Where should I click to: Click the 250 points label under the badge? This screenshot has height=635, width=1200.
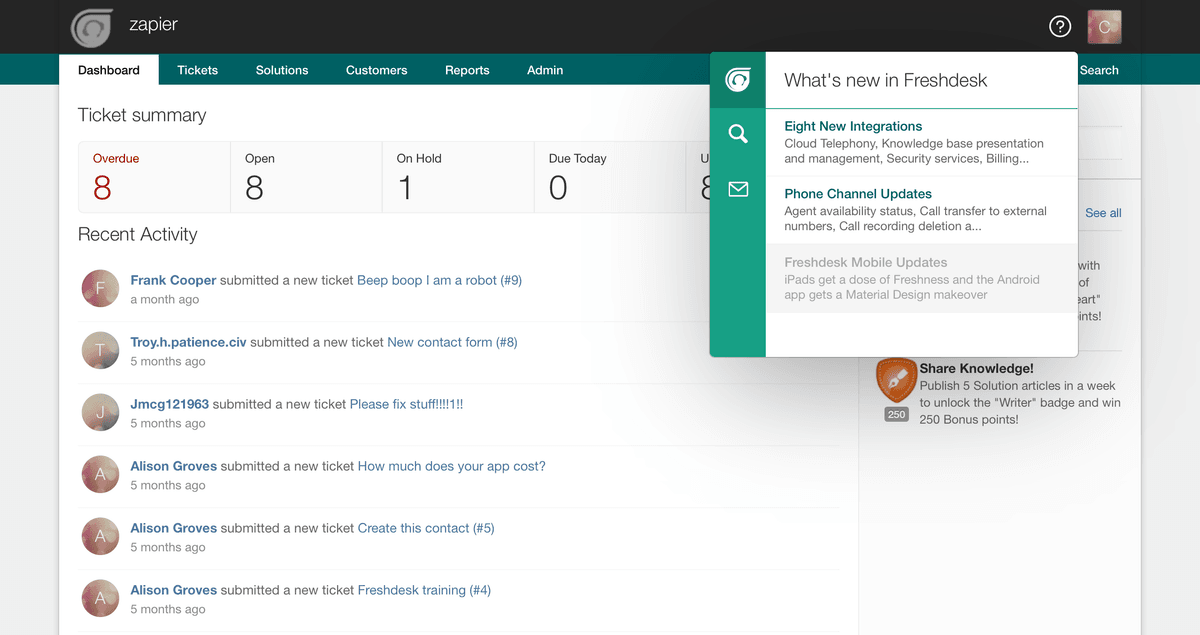(x=896, y=414)
